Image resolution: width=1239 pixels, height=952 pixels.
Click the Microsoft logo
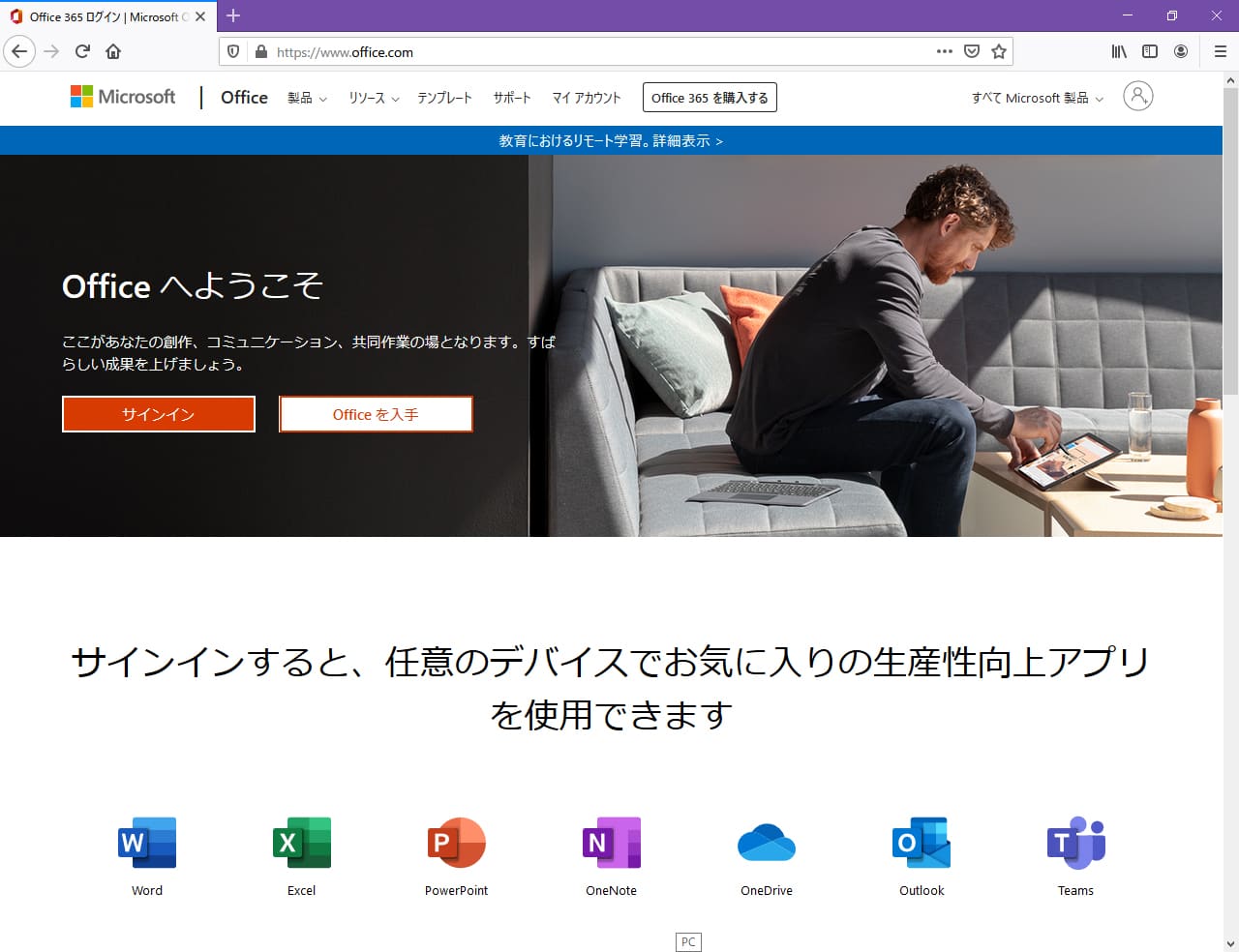(123, 97)
